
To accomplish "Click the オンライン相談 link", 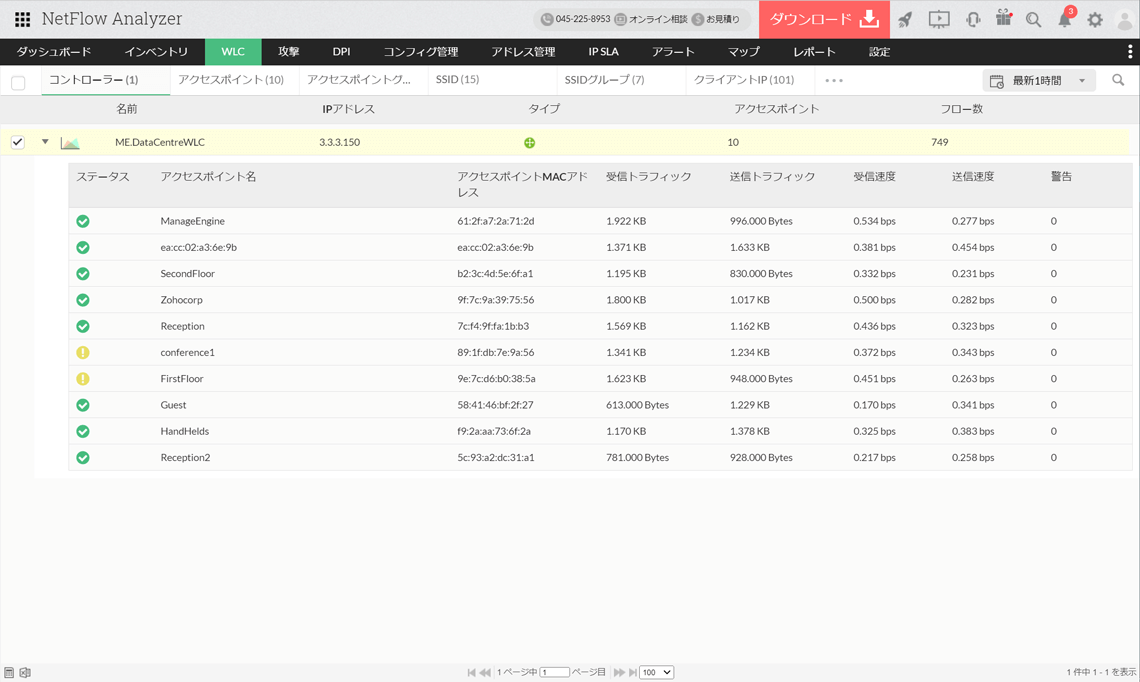I will (650, 19).
